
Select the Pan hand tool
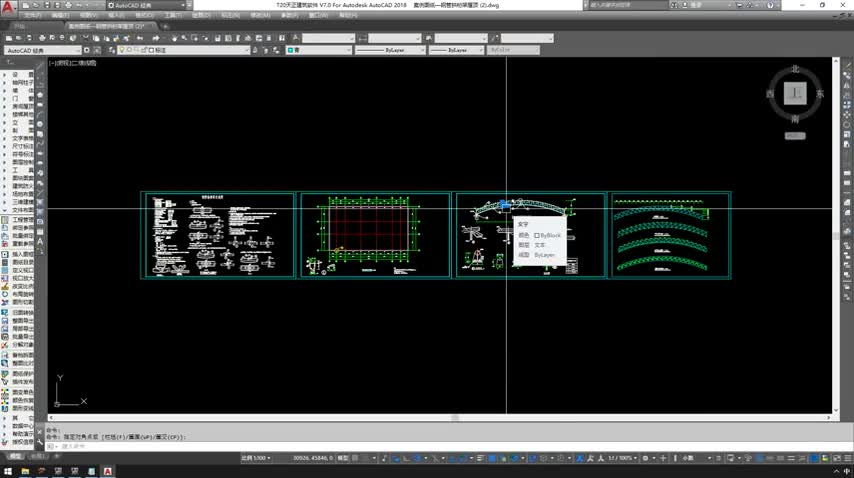point(174,38)
